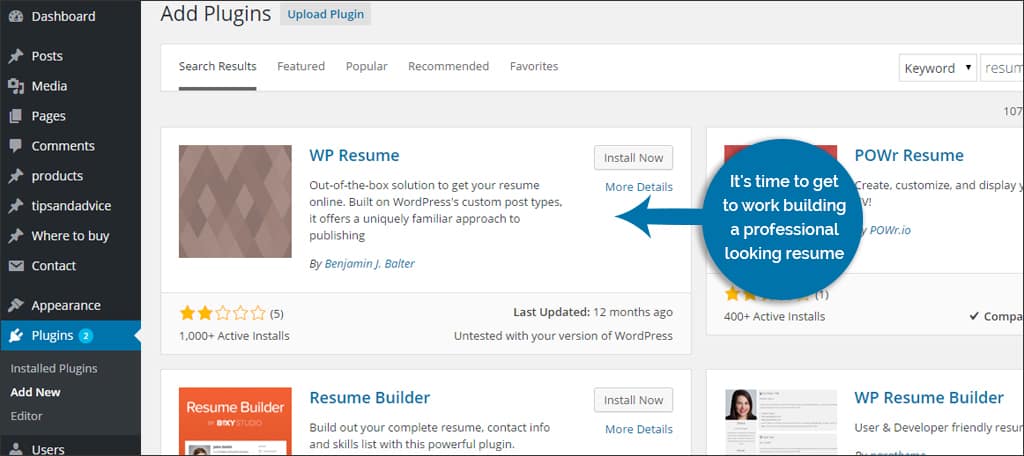Image resolution: width=1024 pixels, height=456 pixels.
Task: Open the plugin Editor submenu
Action: [26, 415]
